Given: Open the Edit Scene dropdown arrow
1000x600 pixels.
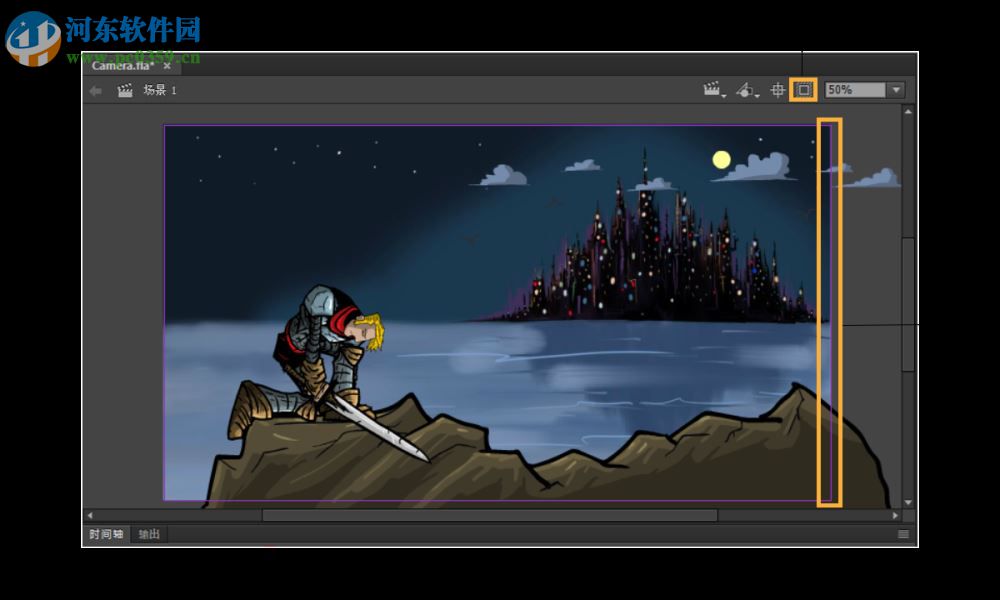Looking at the screenshot, I should click(722, 95).
